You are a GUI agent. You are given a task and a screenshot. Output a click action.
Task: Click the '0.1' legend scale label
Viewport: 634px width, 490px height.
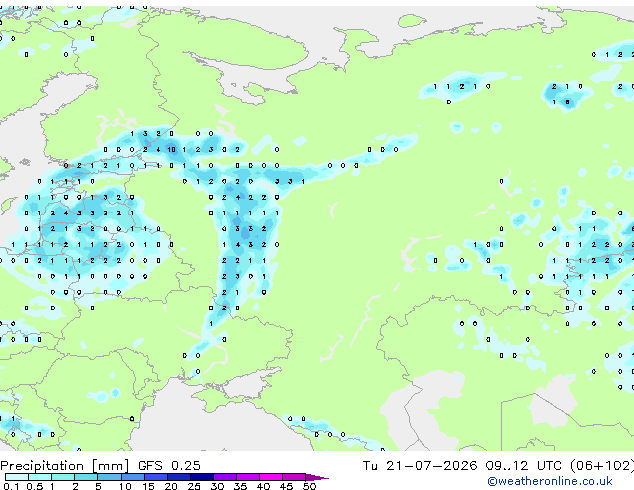coord(12,486)
